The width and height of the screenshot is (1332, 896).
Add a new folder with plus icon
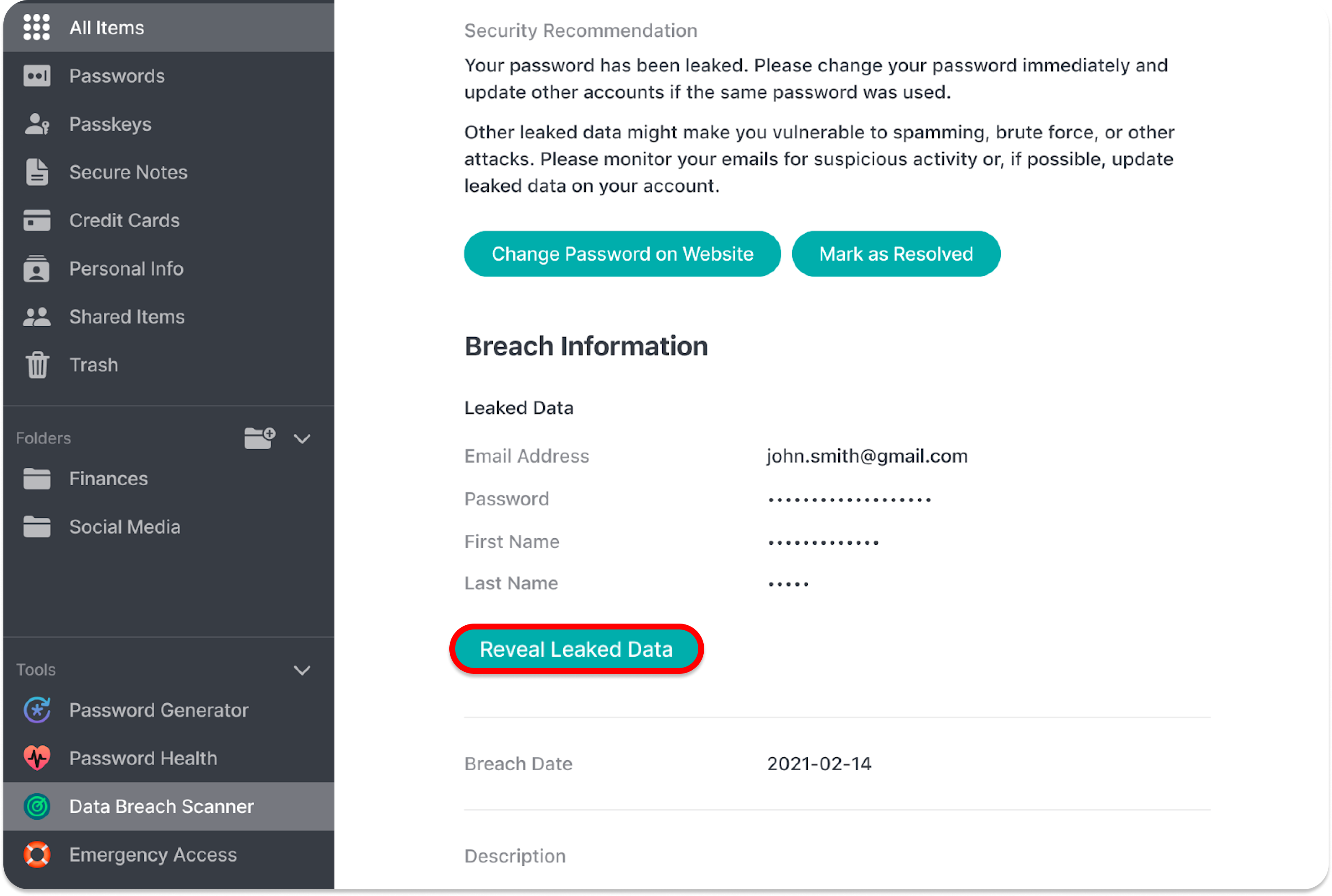pyautogui.click(x=259, y=438)
